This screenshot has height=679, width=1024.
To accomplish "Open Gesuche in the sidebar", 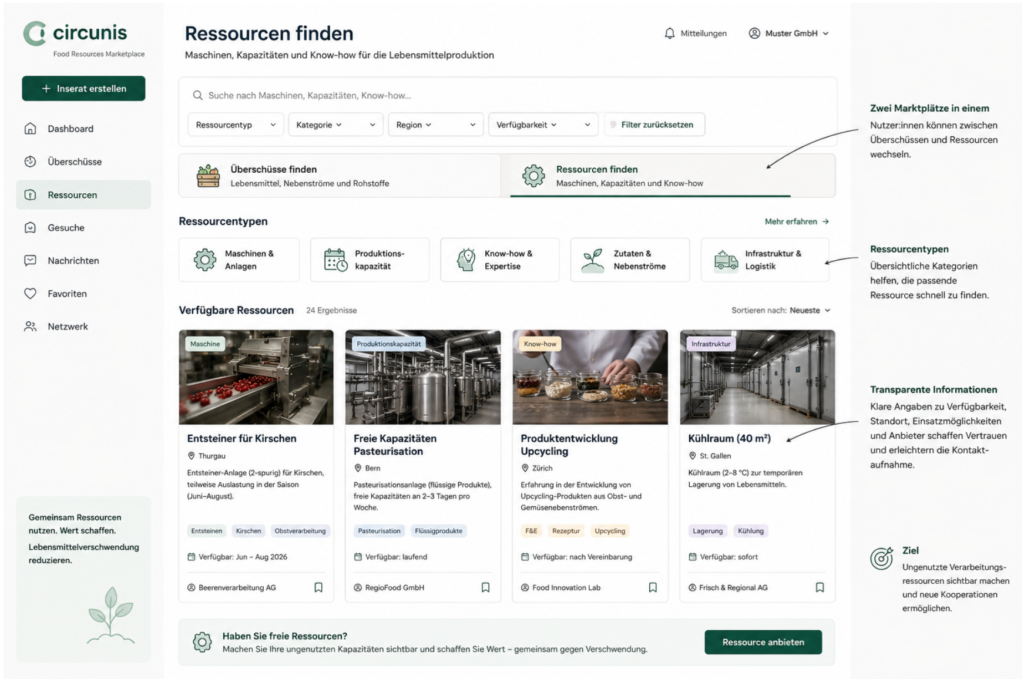I will pyautogui.click(x=84, y=228).
